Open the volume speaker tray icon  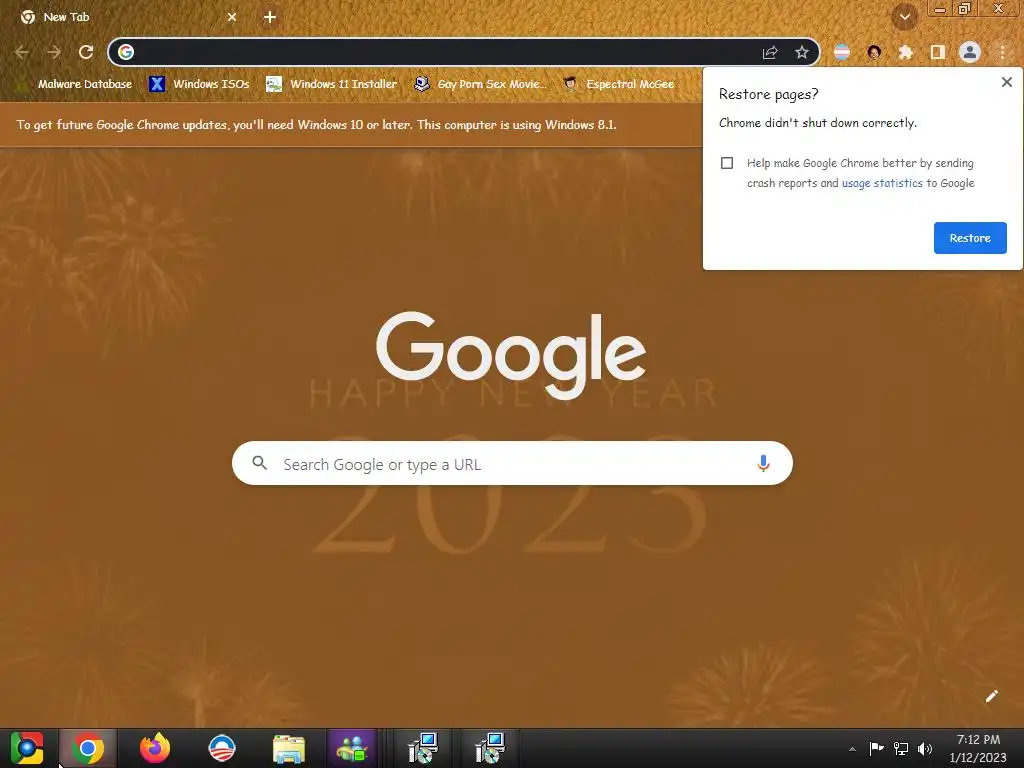[925, 748]
